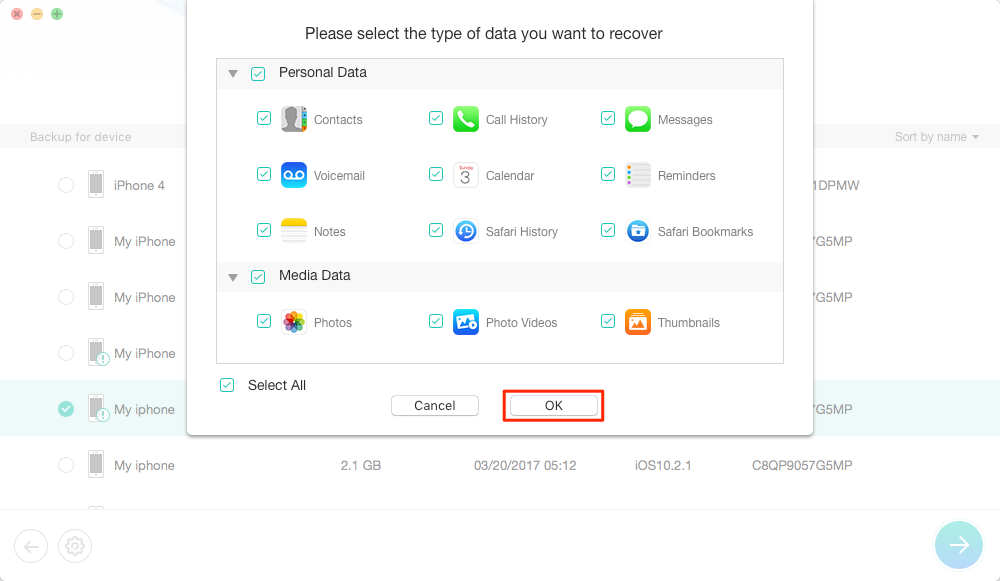This screenshot has width=1000, height=581.
Task: Select the 2.1 GB My iphone backup radio
Action: click(66, 465)
